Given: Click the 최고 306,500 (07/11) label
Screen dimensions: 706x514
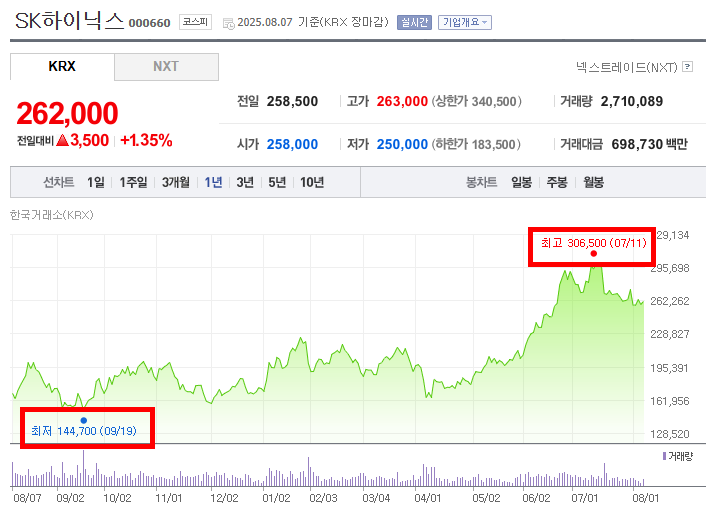Looking at the screenshot, I should 593,243.
